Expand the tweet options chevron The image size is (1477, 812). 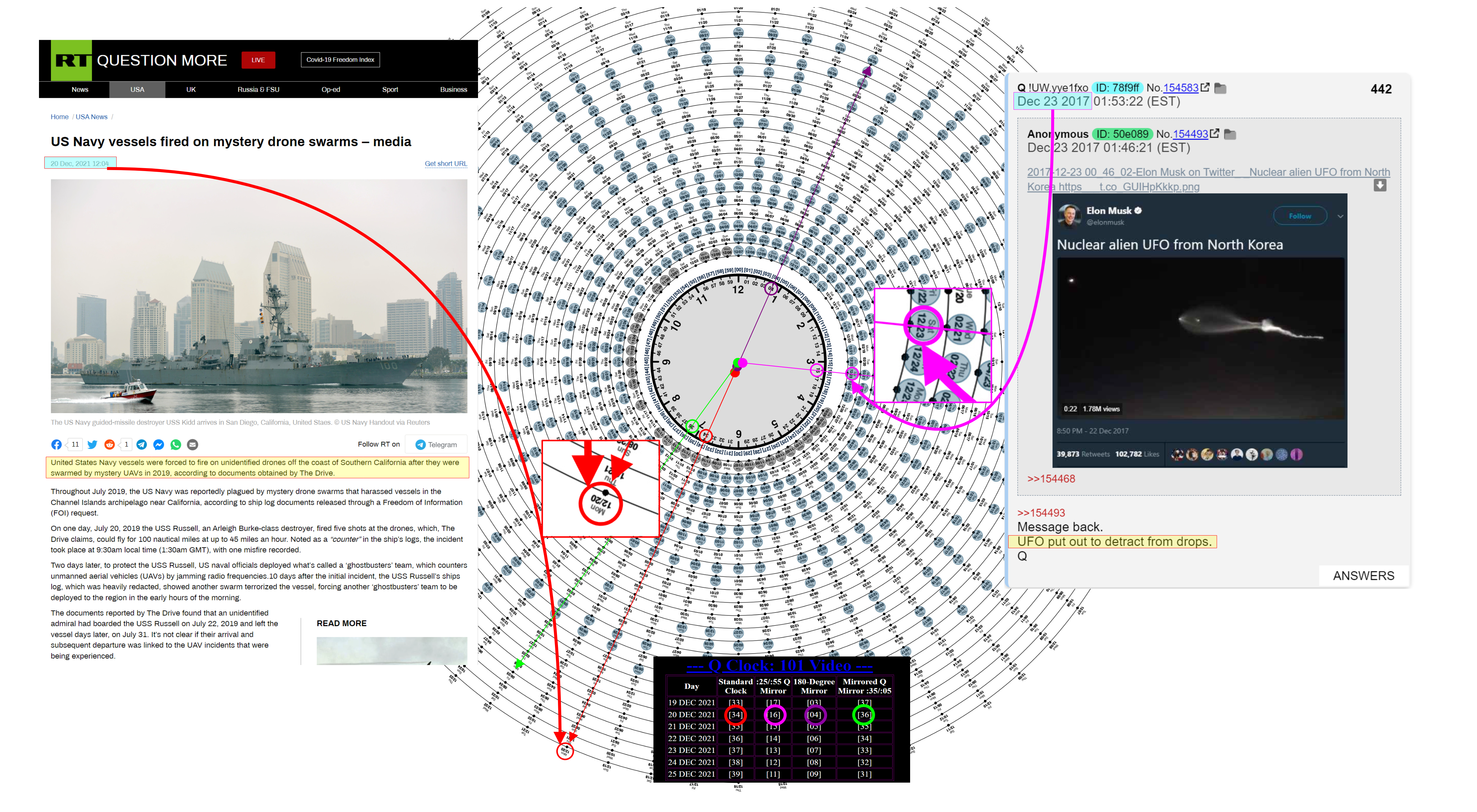pyautogui.click(x=1341, y=217)
